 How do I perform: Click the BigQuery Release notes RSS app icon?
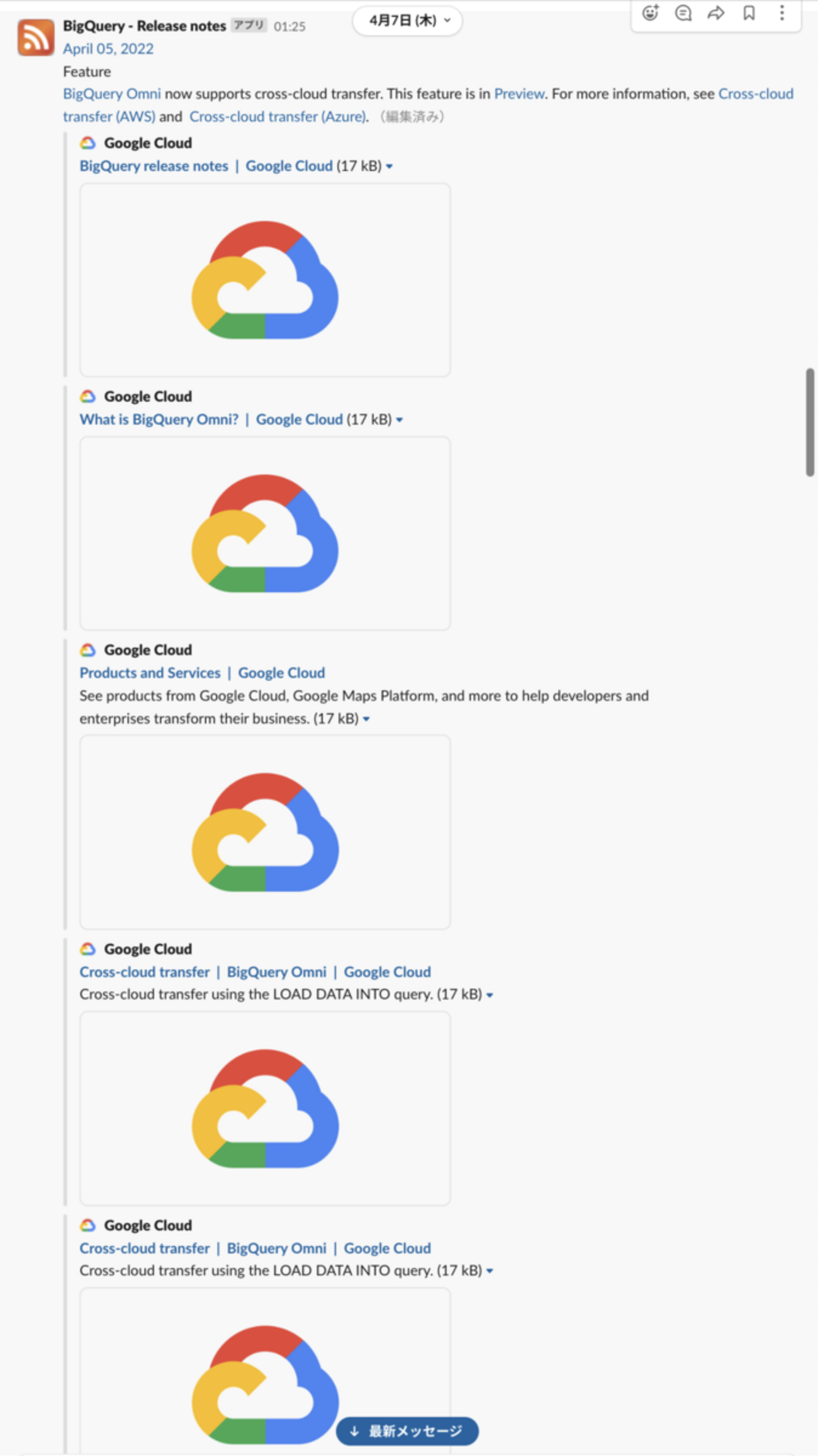pyautogui.click(x=36, y=38)
